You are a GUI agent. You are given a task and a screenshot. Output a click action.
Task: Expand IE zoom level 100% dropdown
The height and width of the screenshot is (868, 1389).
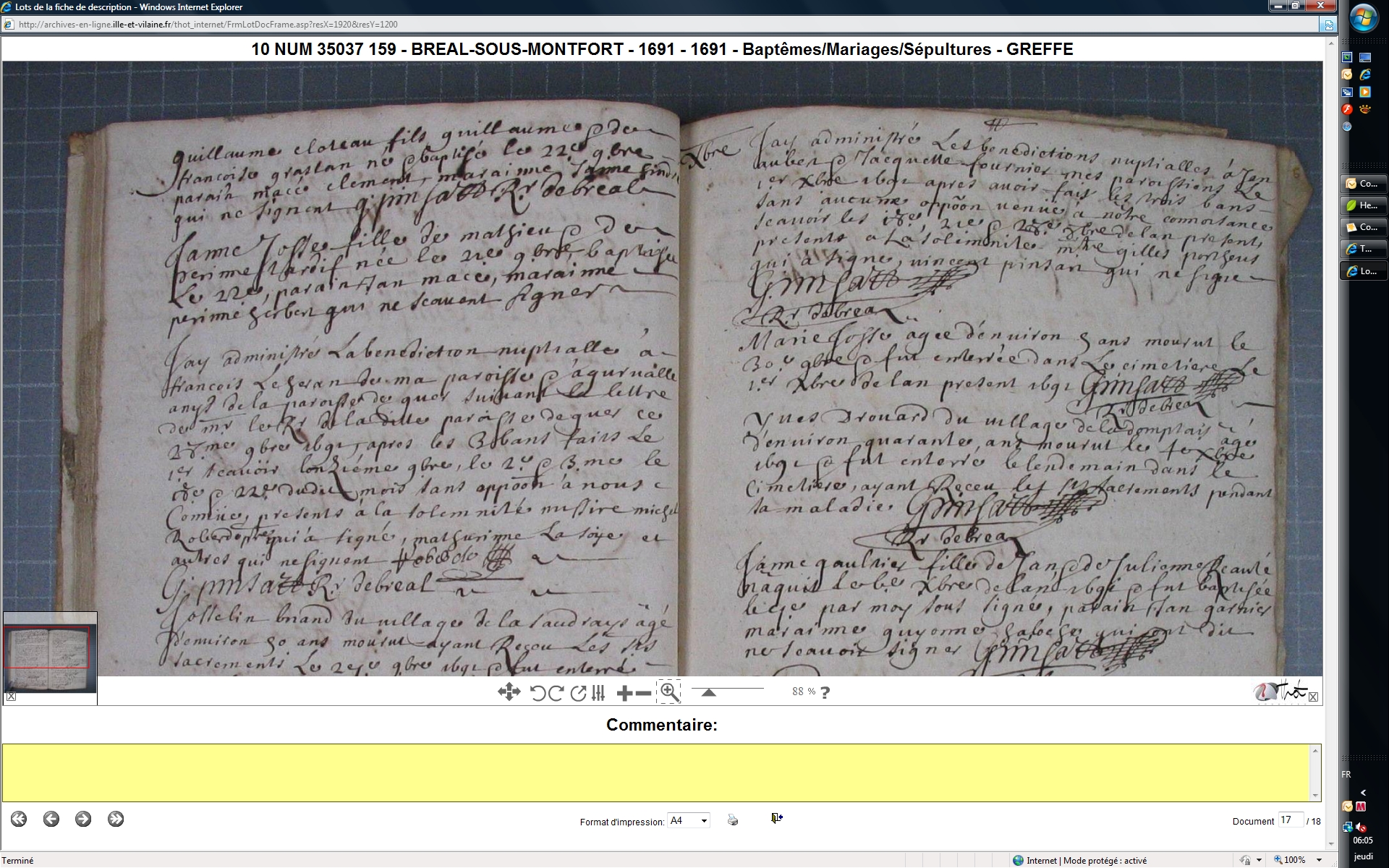point(1319,860)
